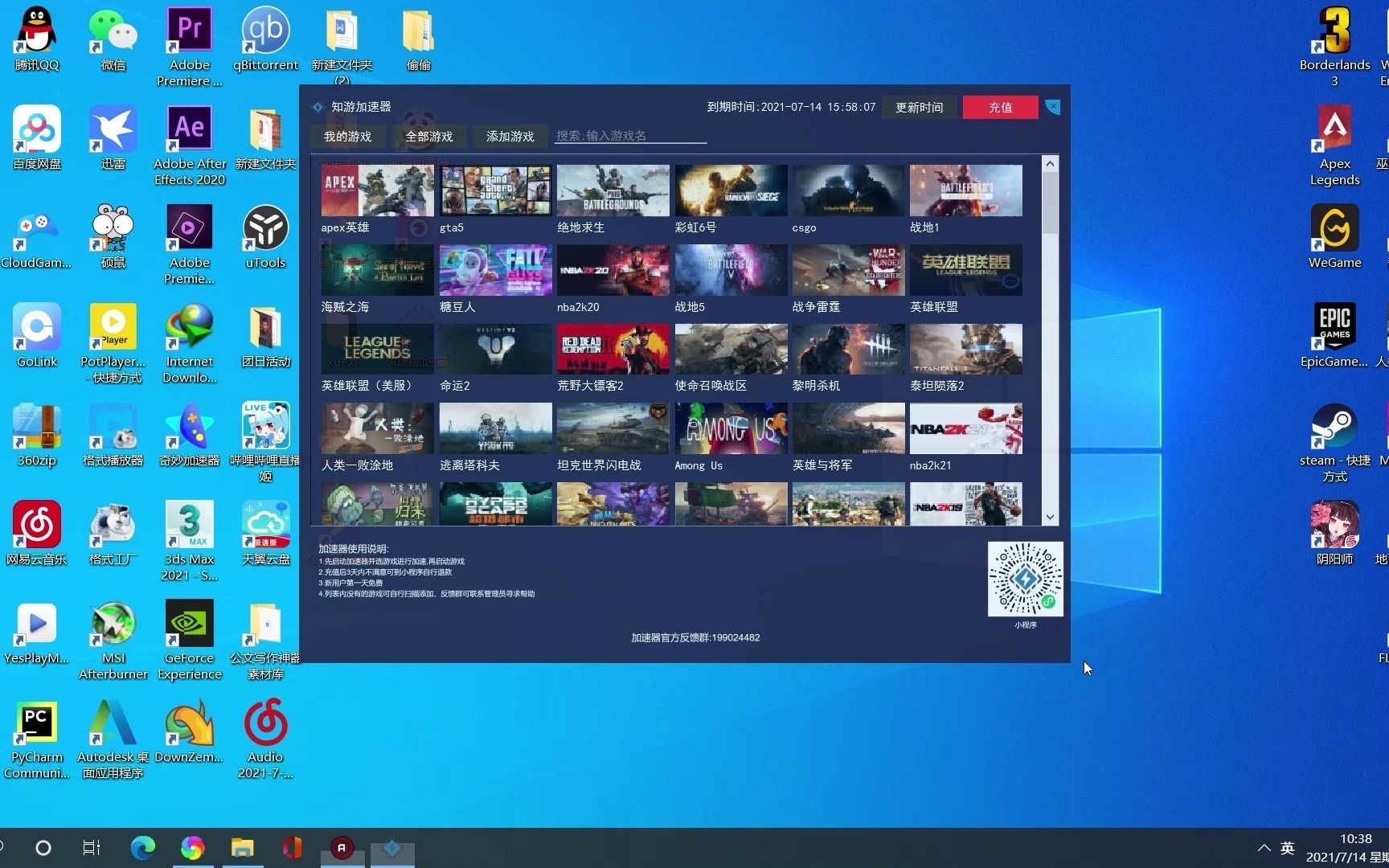Screen dimensions: 1389x868
Task: Select the gta5 game thumbnail
Action: (495, 190)
